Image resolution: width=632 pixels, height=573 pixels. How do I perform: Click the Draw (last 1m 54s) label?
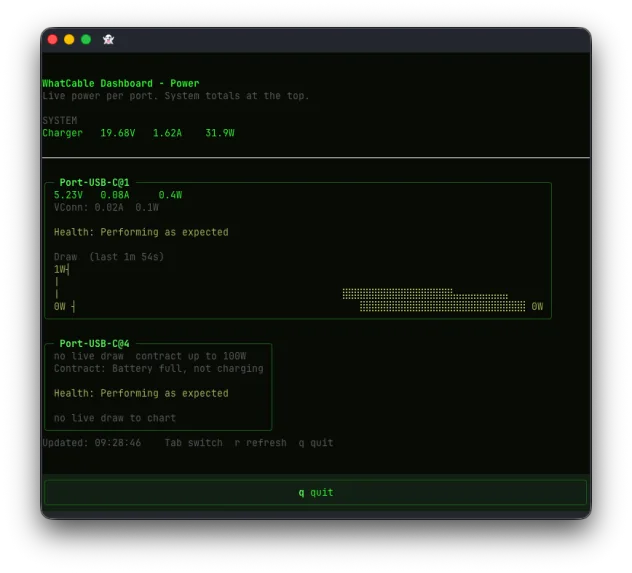[x=109, y=257]
